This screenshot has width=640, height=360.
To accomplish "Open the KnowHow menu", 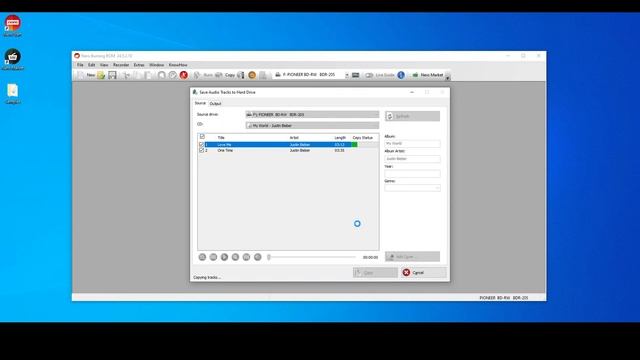I will 178,65.
